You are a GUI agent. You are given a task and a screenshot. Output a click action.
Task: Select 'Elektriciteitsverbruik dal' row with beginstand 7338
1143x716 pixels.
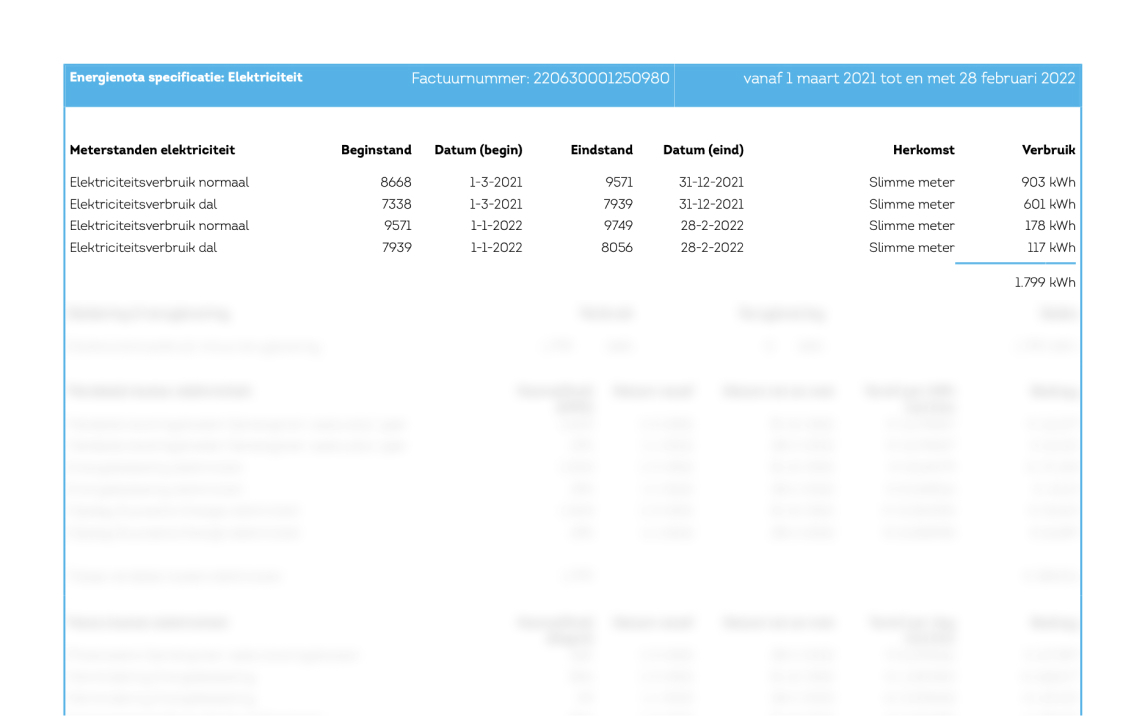click(x=572, y=204)
